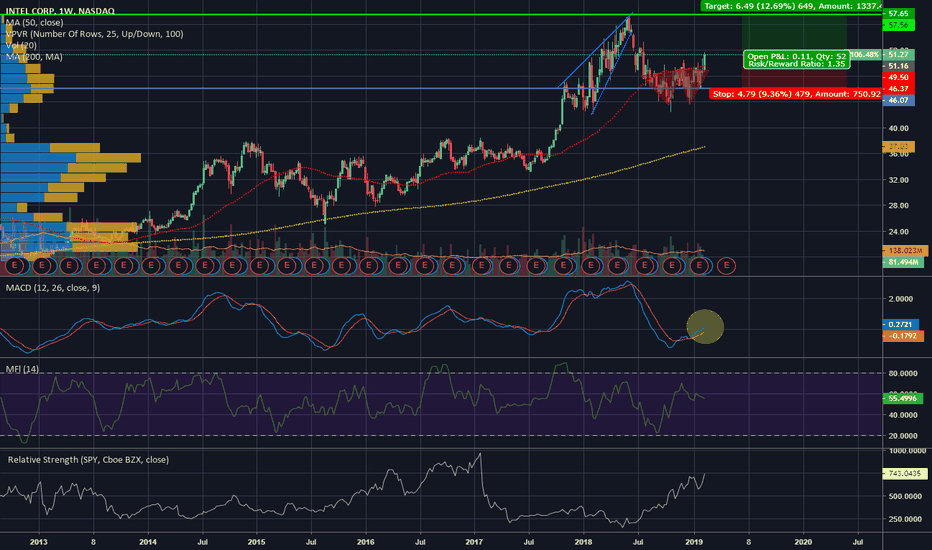
Task: Select the MA (200, MA) indicator legend
Action: 34,56
